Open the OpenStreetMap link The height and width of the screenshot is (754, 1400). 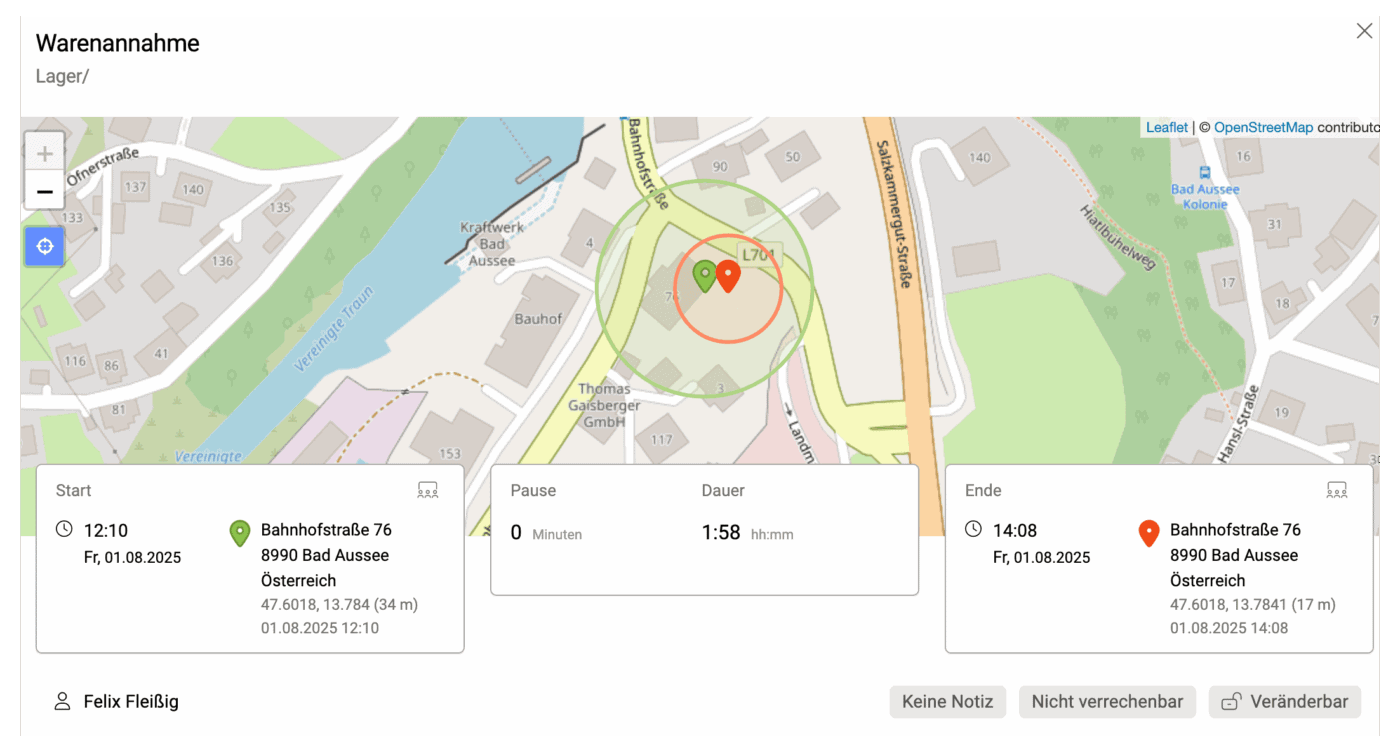coord(1263,127)
